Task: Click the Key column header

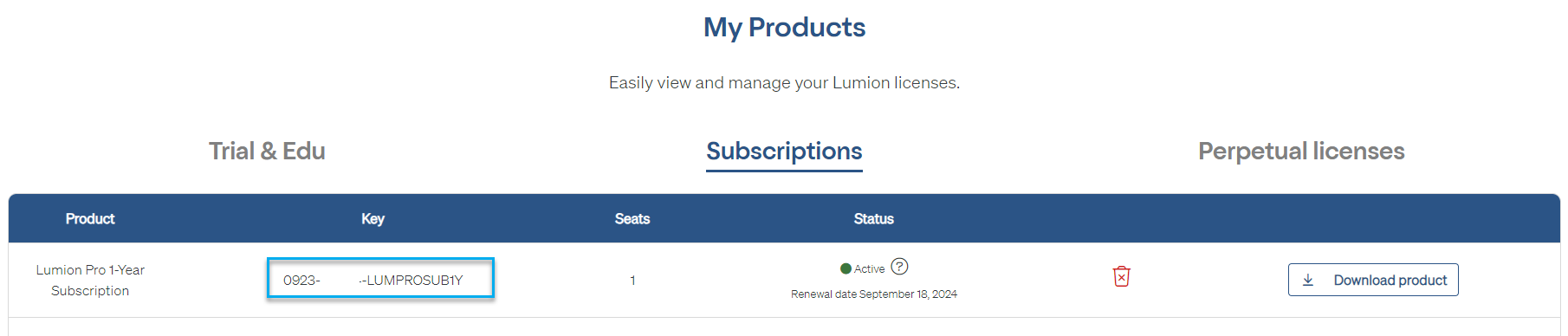Action: pyautogui.click(x=373, y=219)
